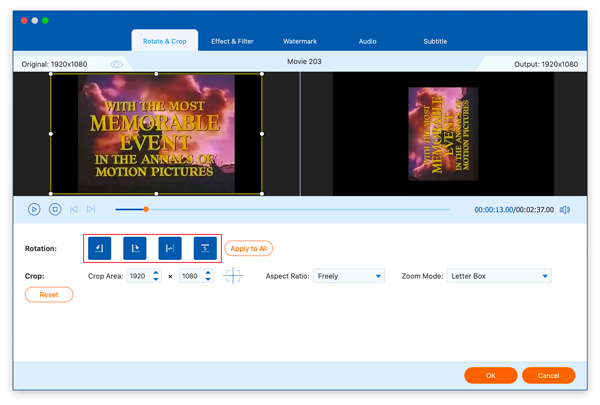
Task: Flip the video vertically
Action: [205, 248]
